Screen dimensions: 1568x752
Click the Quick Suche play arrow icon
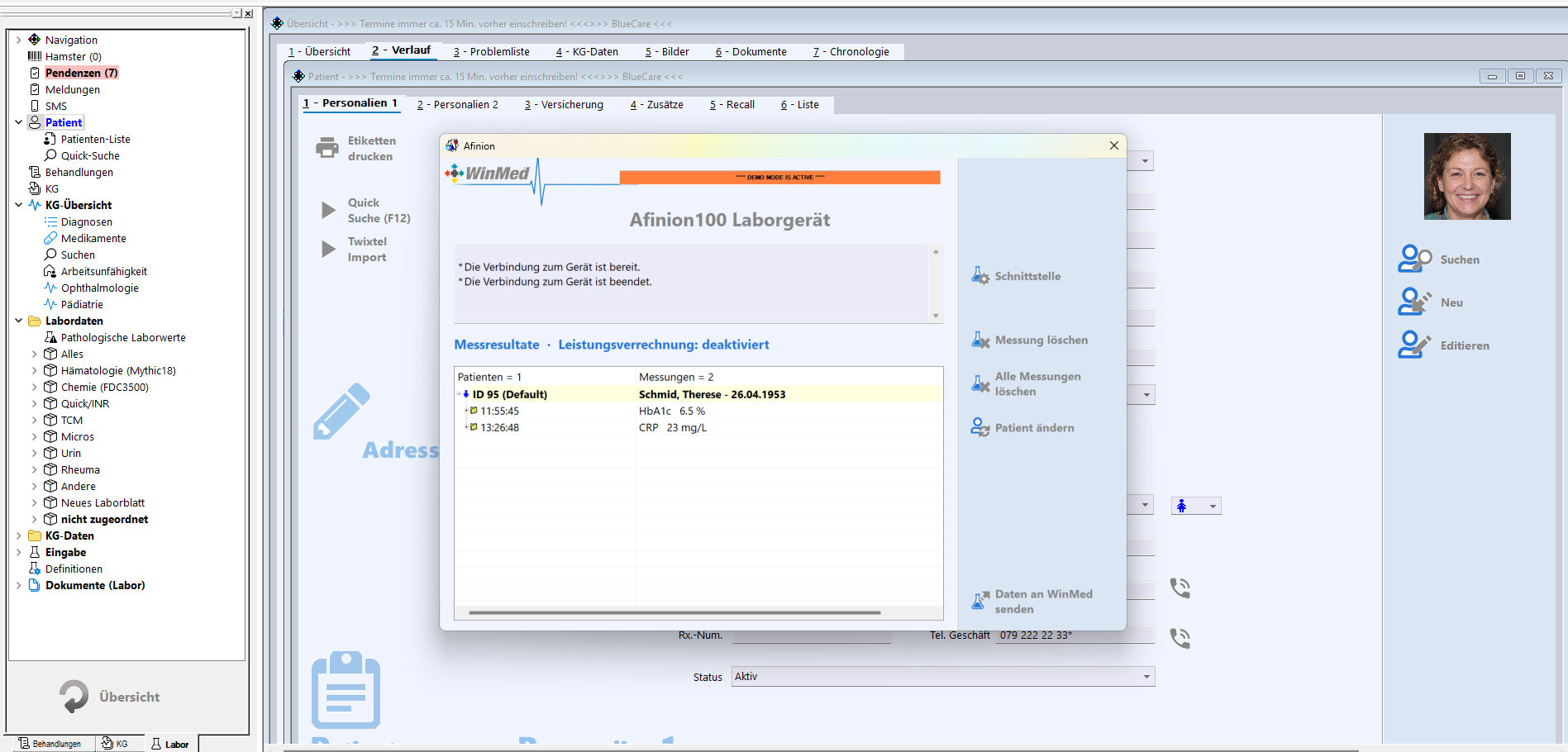point(328,210)
